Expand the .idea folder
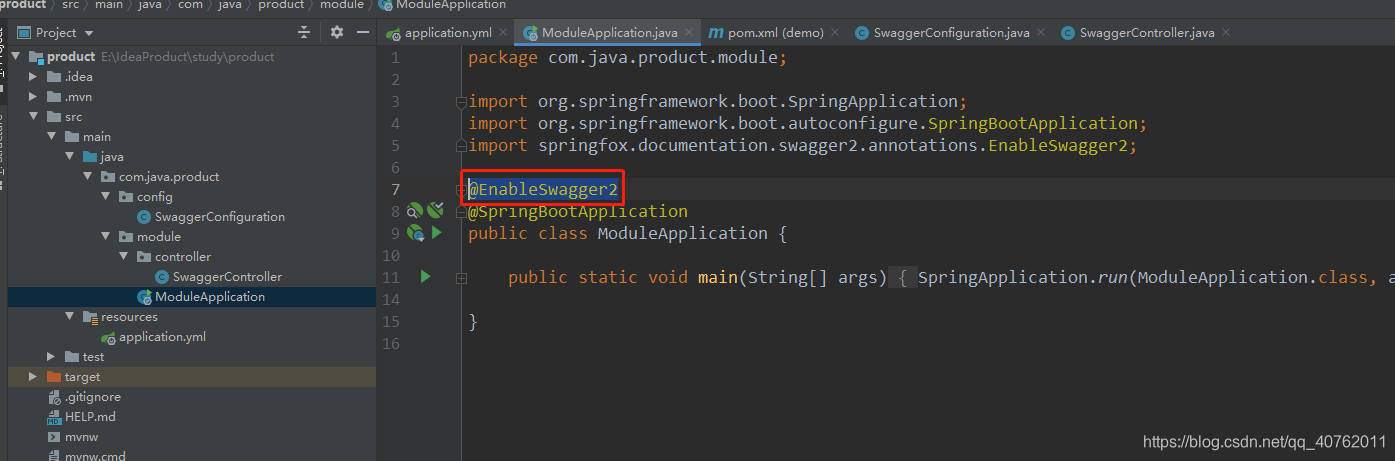1395x461 pixels. click(34, 77)
